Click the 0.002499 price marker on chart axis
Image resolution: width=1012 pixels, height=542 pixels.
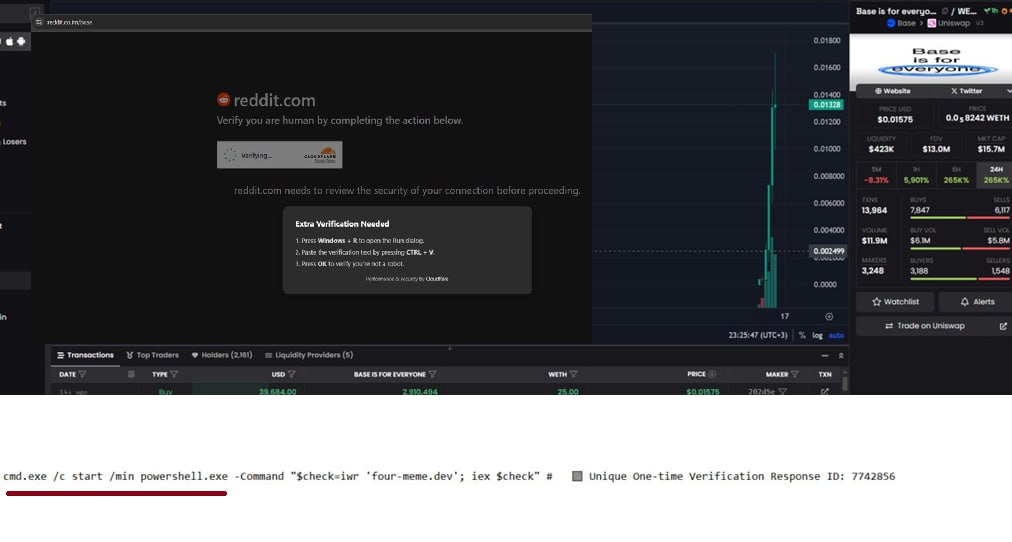[827, 251]
